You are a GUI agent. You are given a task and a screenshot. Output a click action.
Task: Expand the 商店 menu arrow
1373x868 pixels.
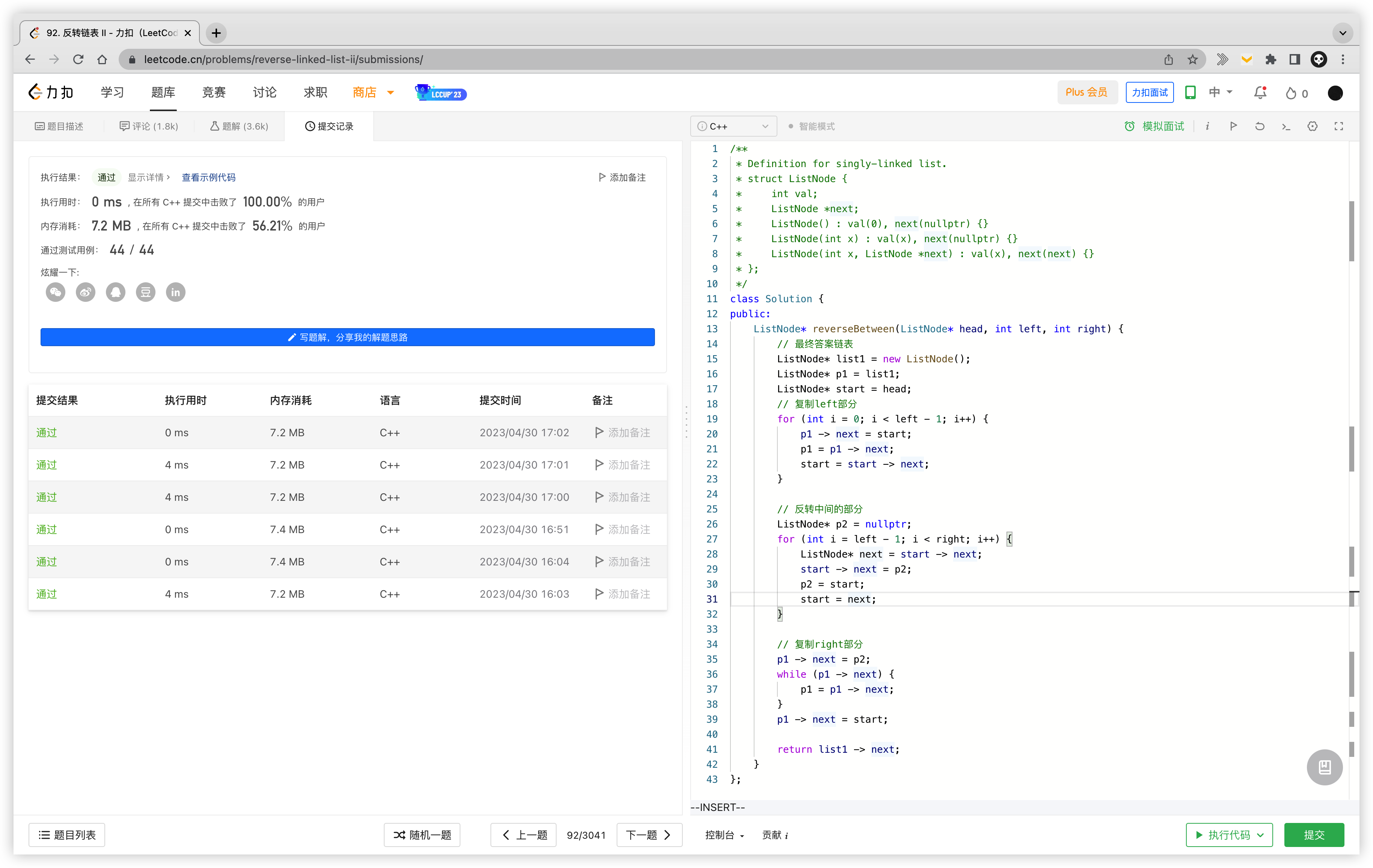click(x=391, y=92)
